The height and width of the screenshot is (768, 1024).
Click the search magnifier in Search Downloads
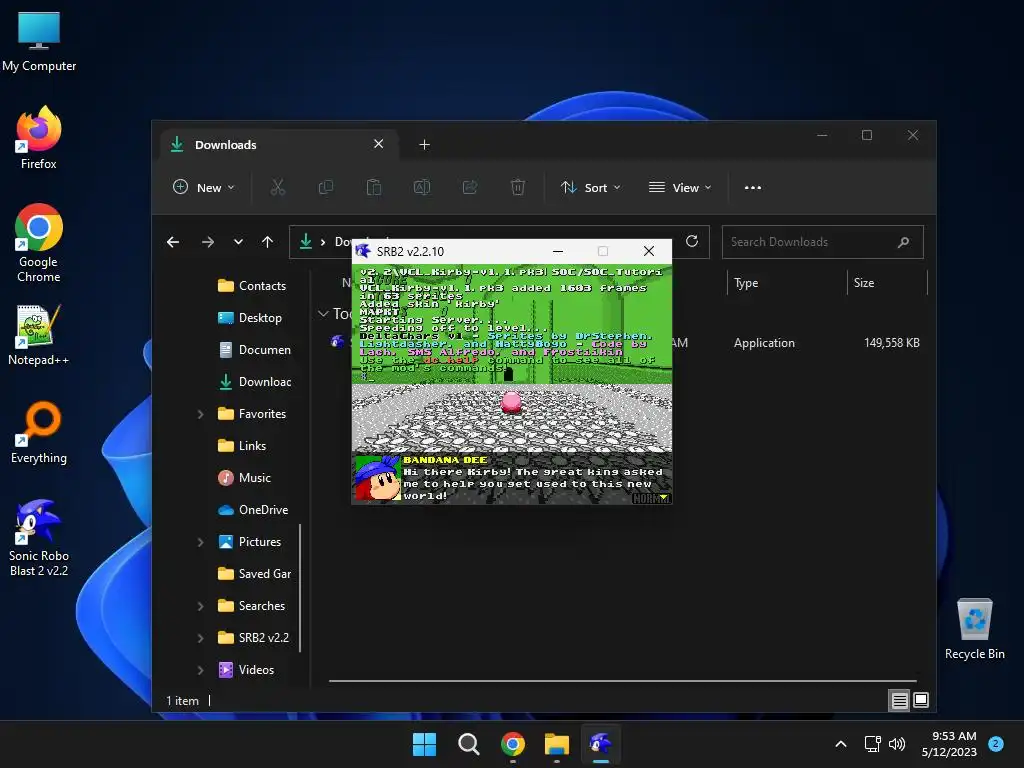(x=903, y=242)
